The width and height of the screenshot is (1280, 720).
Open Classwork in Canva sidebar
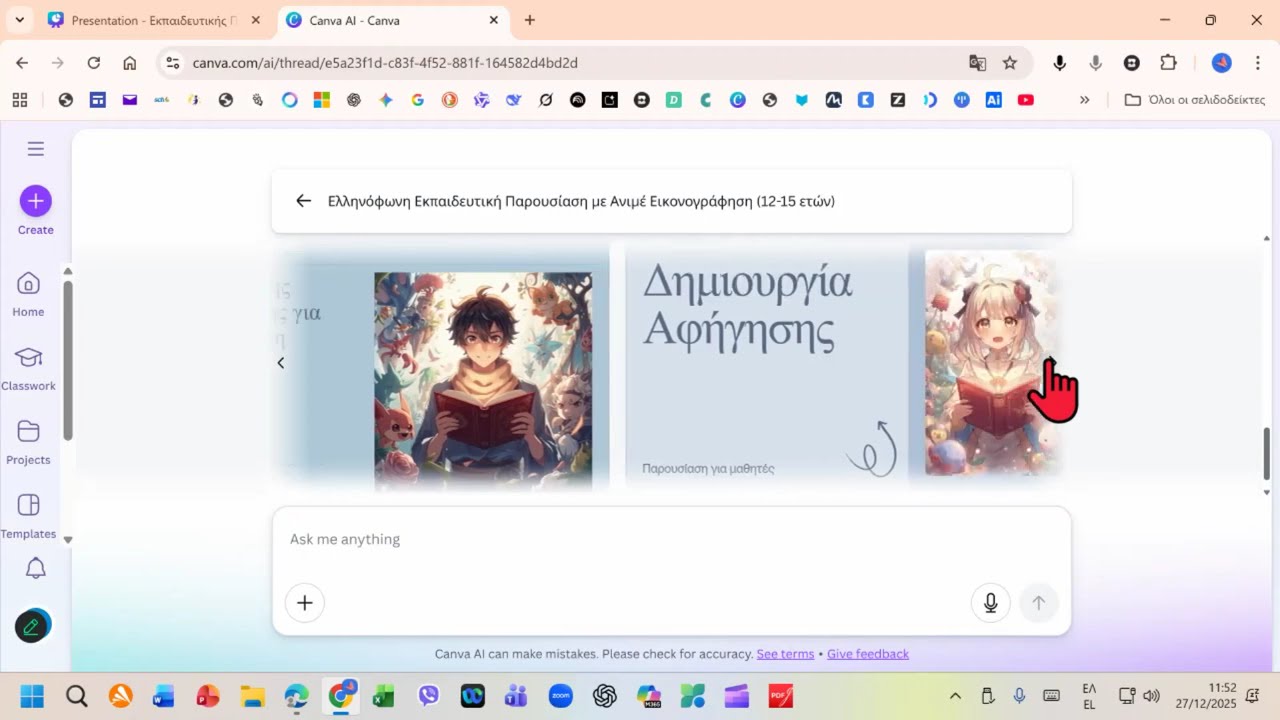tap(28, 368)
